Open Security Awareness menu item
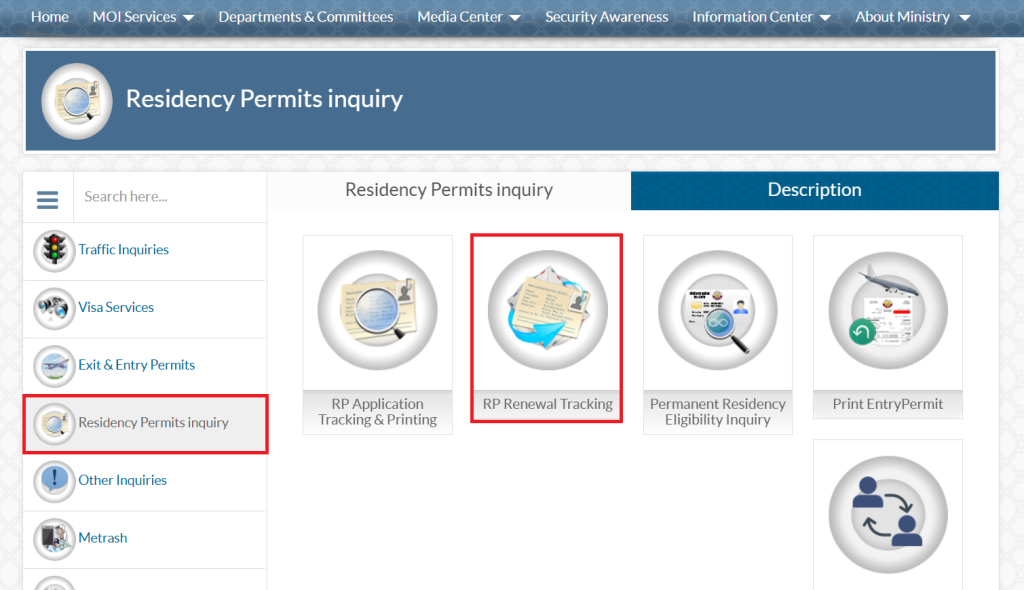Image resolution: width=1024 pixels, height=590 pixels. click(607, 16)
